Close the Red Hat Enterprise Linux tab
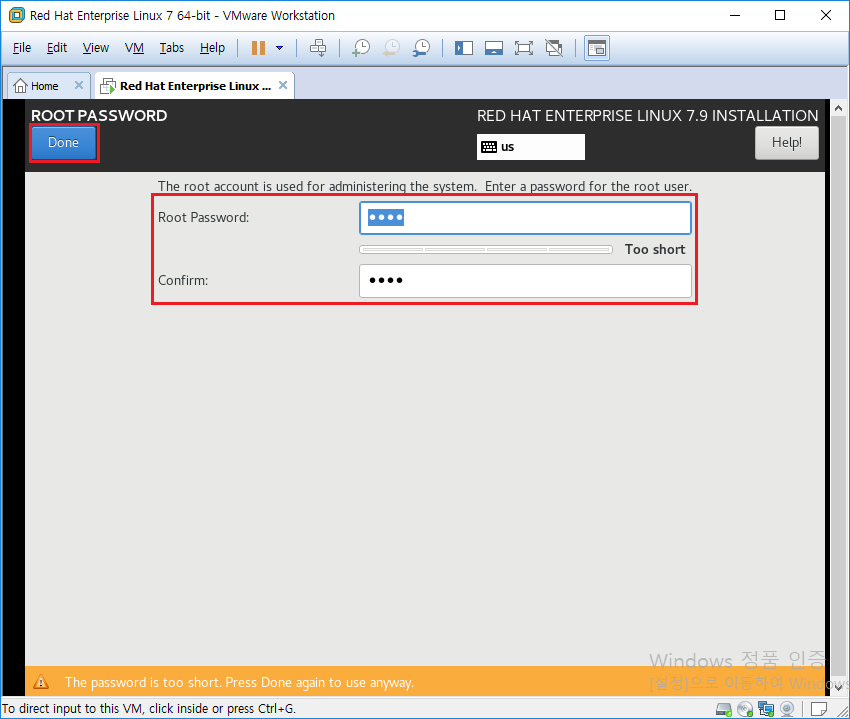The width and height of the screenshot is (850, 719). [283, 85]
